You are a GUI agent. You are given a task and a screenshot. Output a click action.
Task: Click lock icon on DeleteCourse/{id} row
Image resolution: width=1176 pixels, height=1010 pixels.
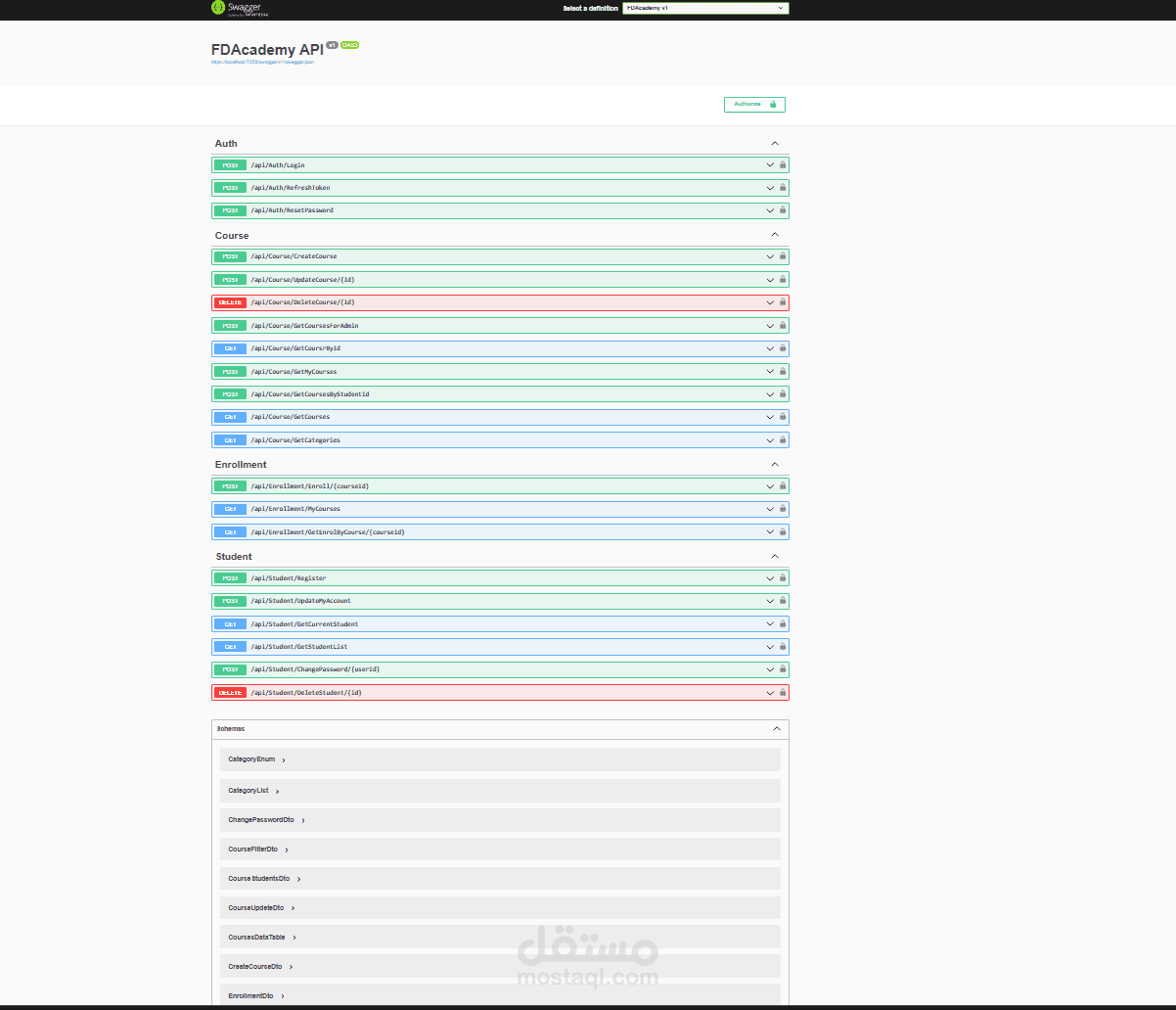tap(783, 302)
